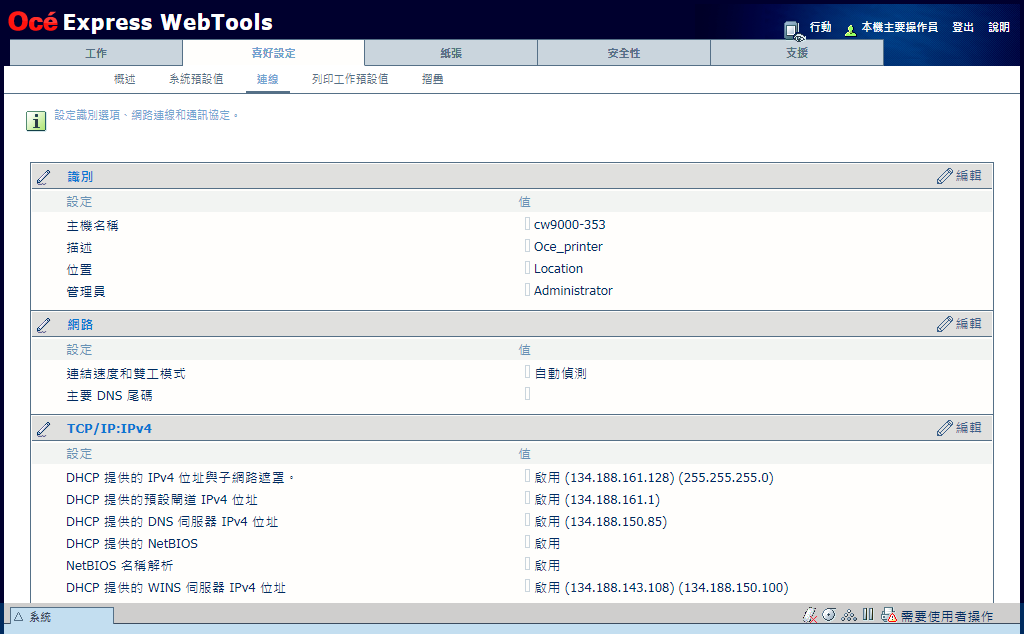
Task: Select the 連線 sub-tab
Action: pyautogui.click(x=268, y=79)
